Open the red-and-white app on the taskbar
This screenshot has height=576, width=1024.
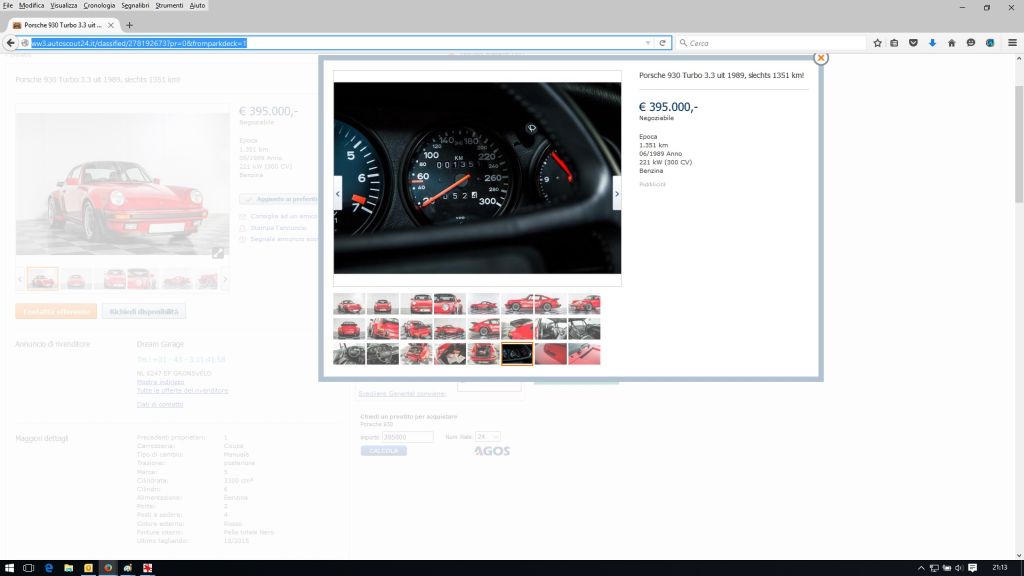click(x=148, y=568)
